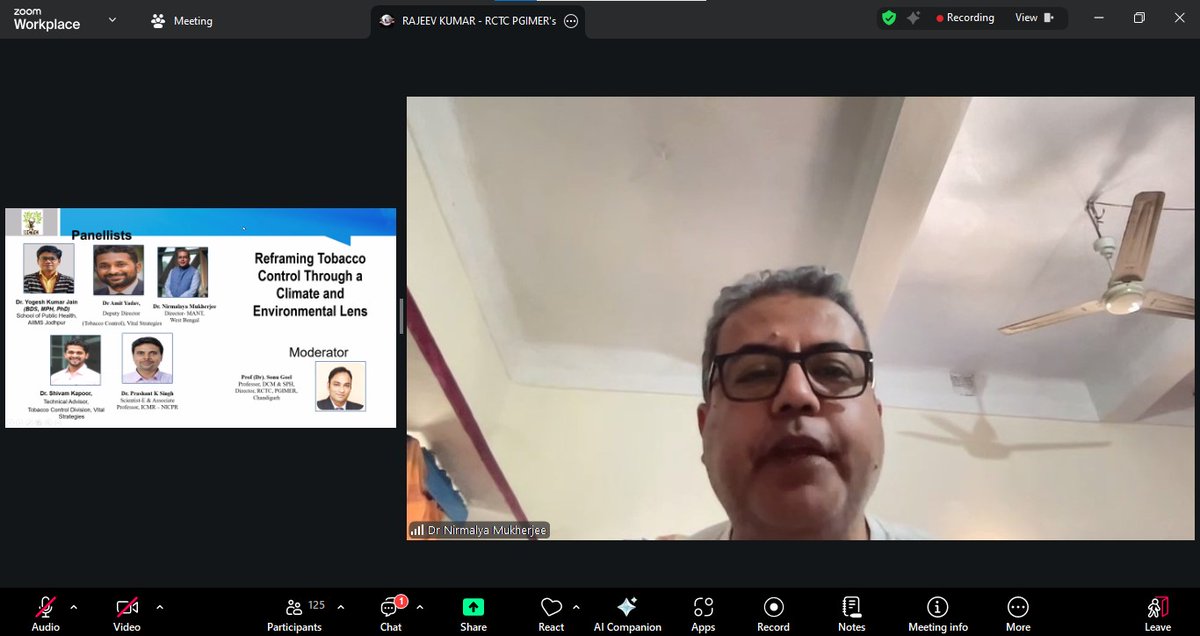Click Dr Nirmalya Mukherjee's video feed
Viewport: 1200px width, 636px height.
[x=801, y=318]
